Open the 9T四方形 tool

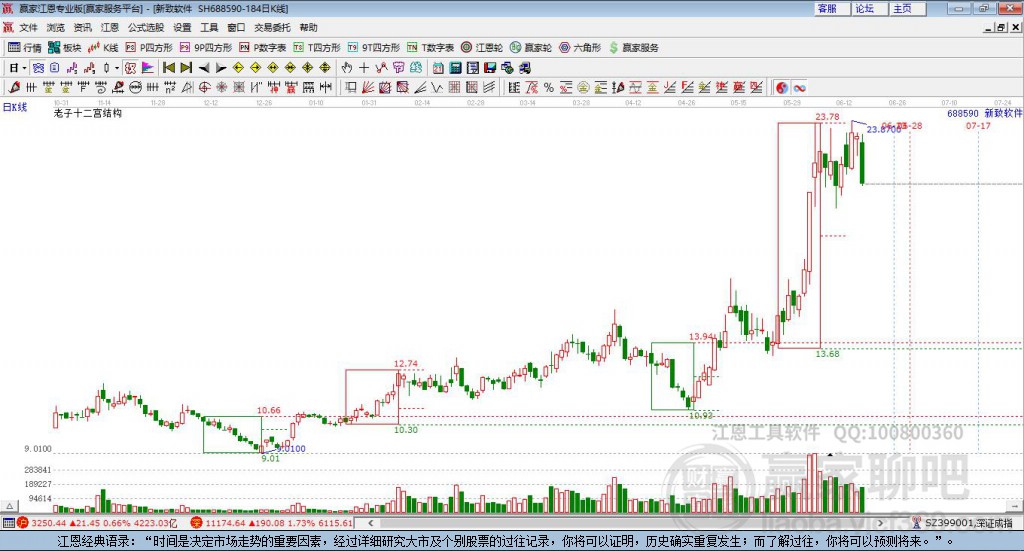374,48
